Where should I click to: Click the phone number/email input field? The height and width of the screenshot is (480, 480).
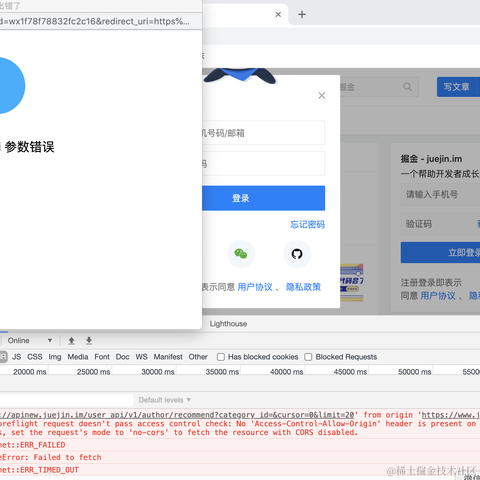[263, 133]
